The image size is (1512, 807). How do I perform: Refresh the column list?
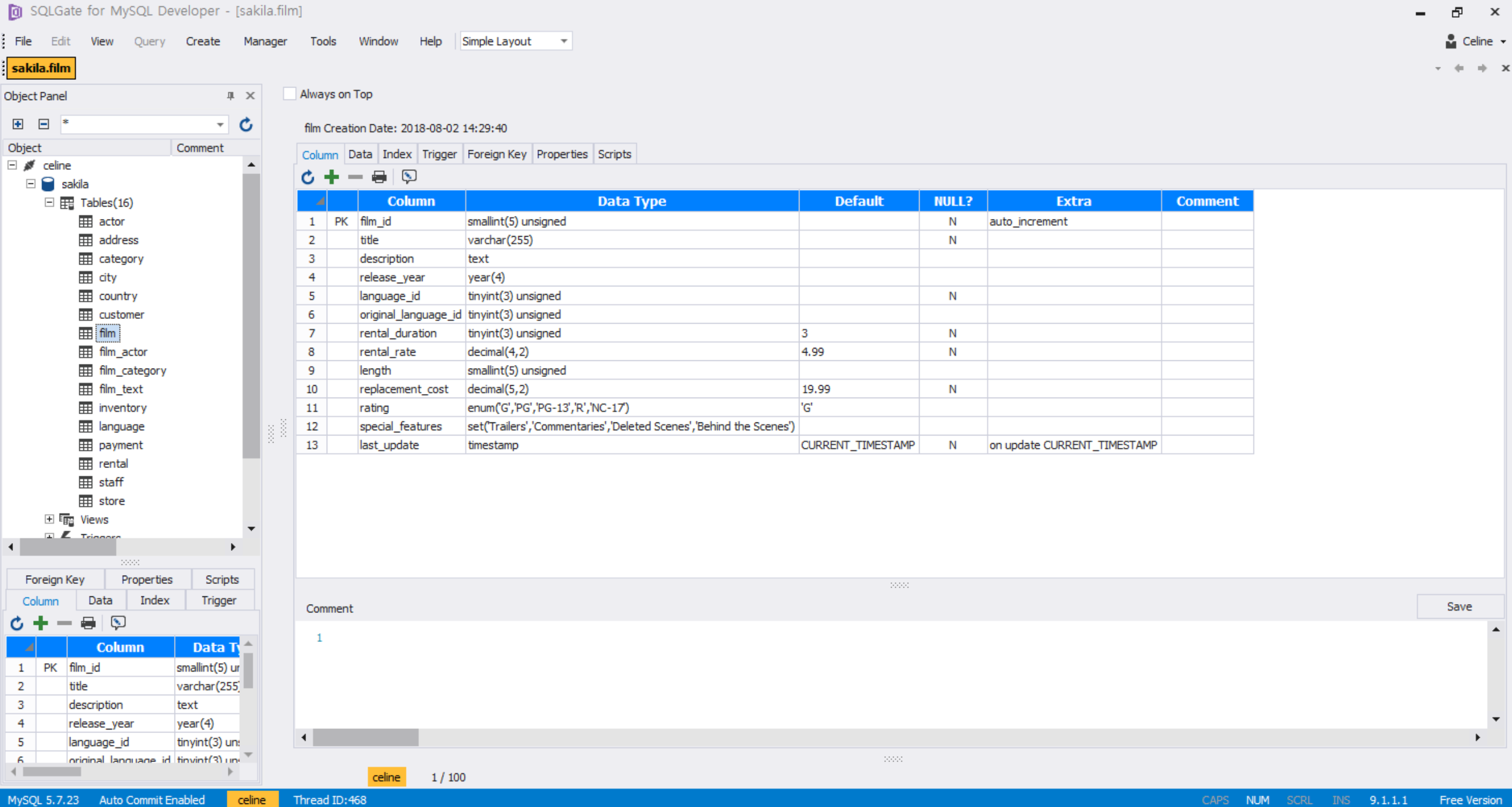[307, 176]
